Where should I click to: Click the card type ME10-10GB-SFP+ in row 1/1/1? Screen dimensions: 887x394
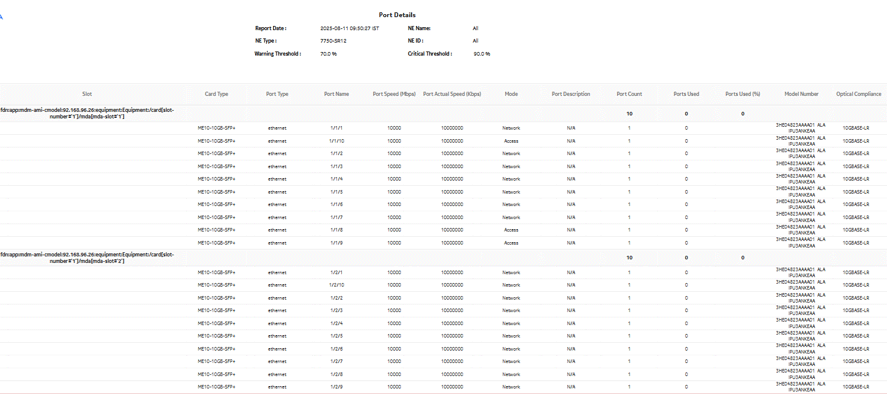216,128
